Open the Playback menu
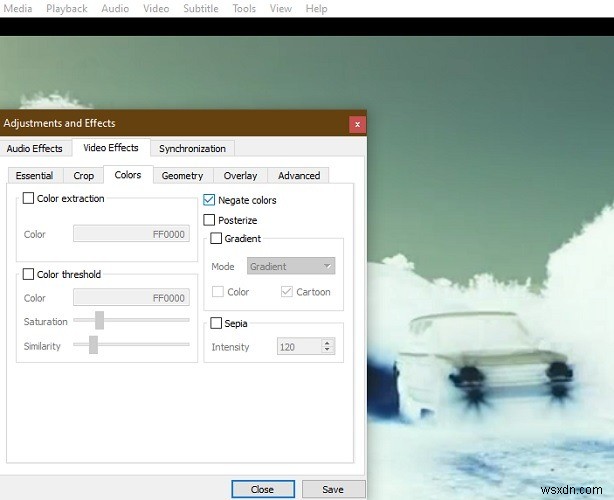Image resolution: width=614 pixels, height=500 pixels. point(67,8)
